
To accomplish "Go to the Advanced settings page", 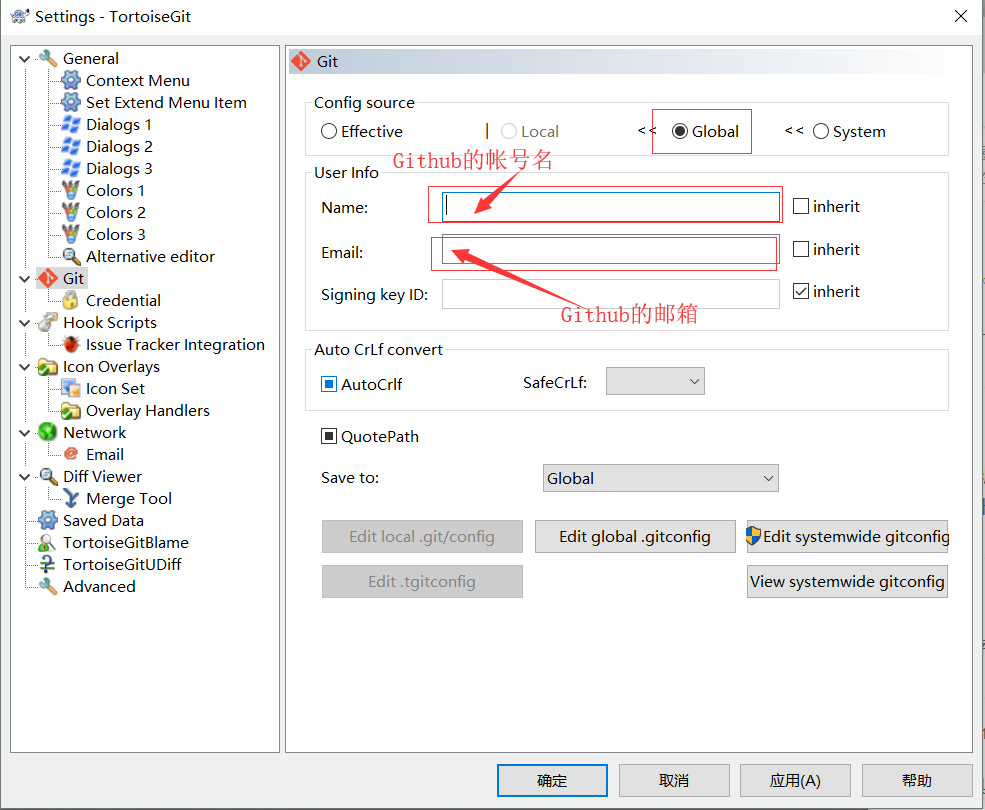I will tap(99, 587).
